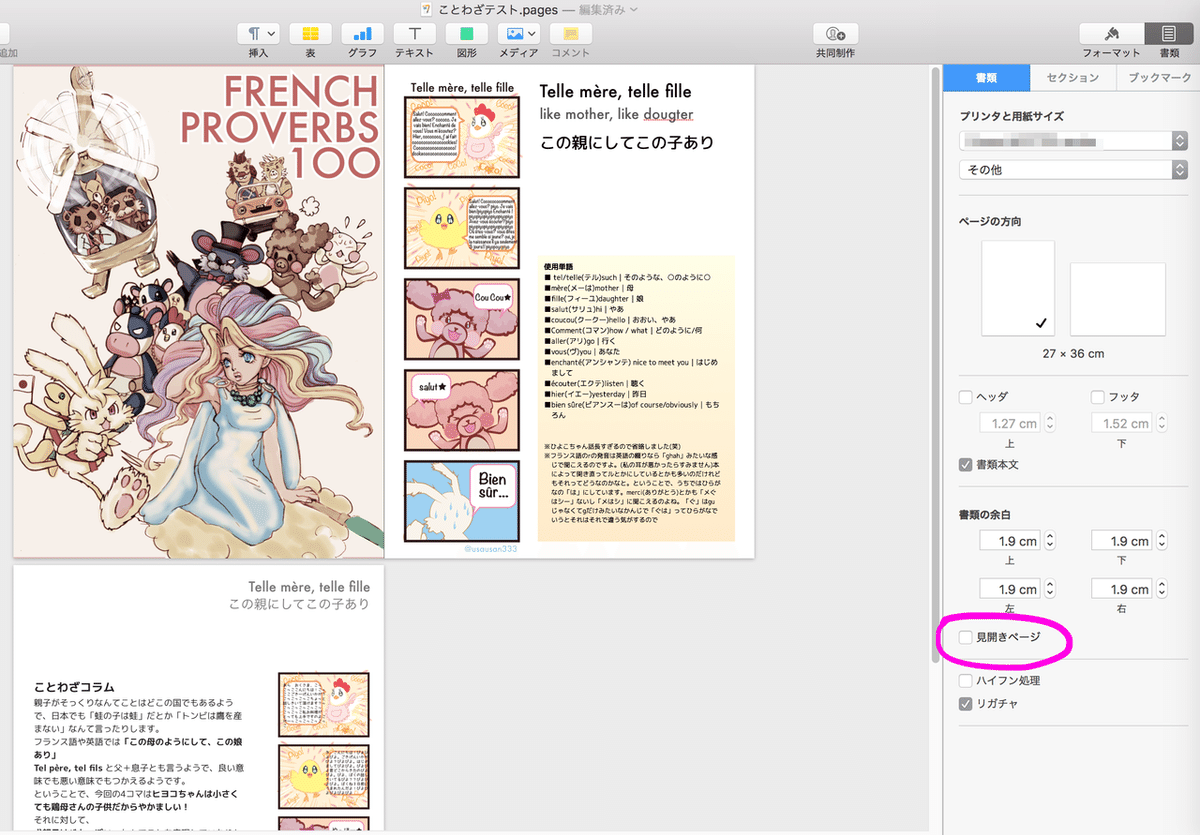
Task: Click the 'Telle mère, telle fille' large heading
Action: tap(615, 92)
